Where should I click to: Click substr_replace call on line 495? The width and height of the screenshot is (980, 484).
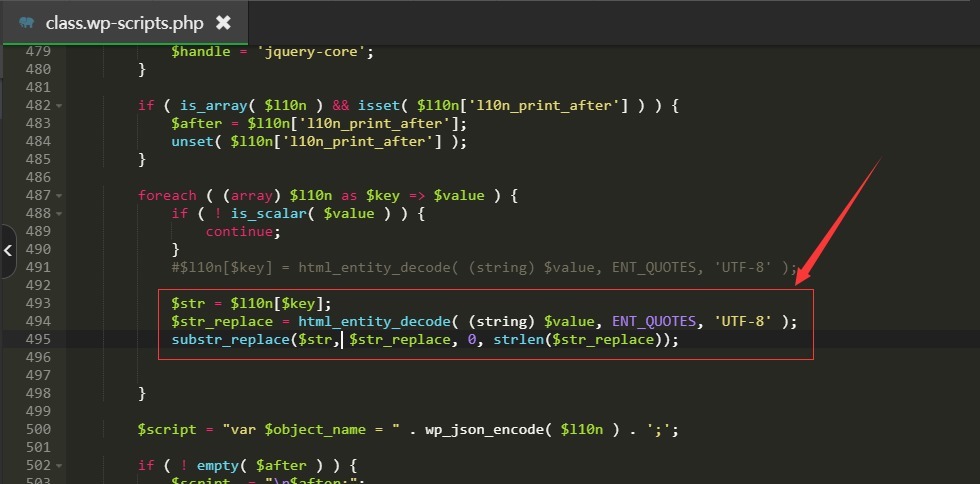(x=231, y=340)
